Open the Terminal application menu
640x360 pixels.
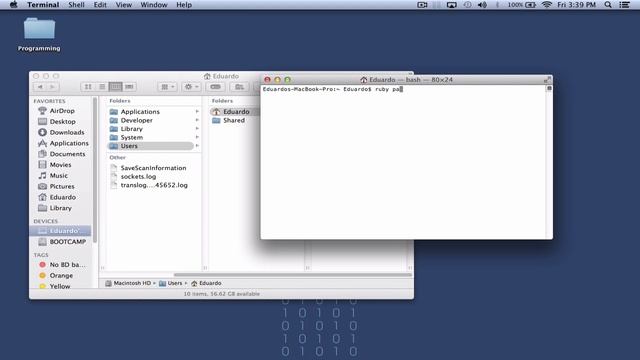[43, 5]
